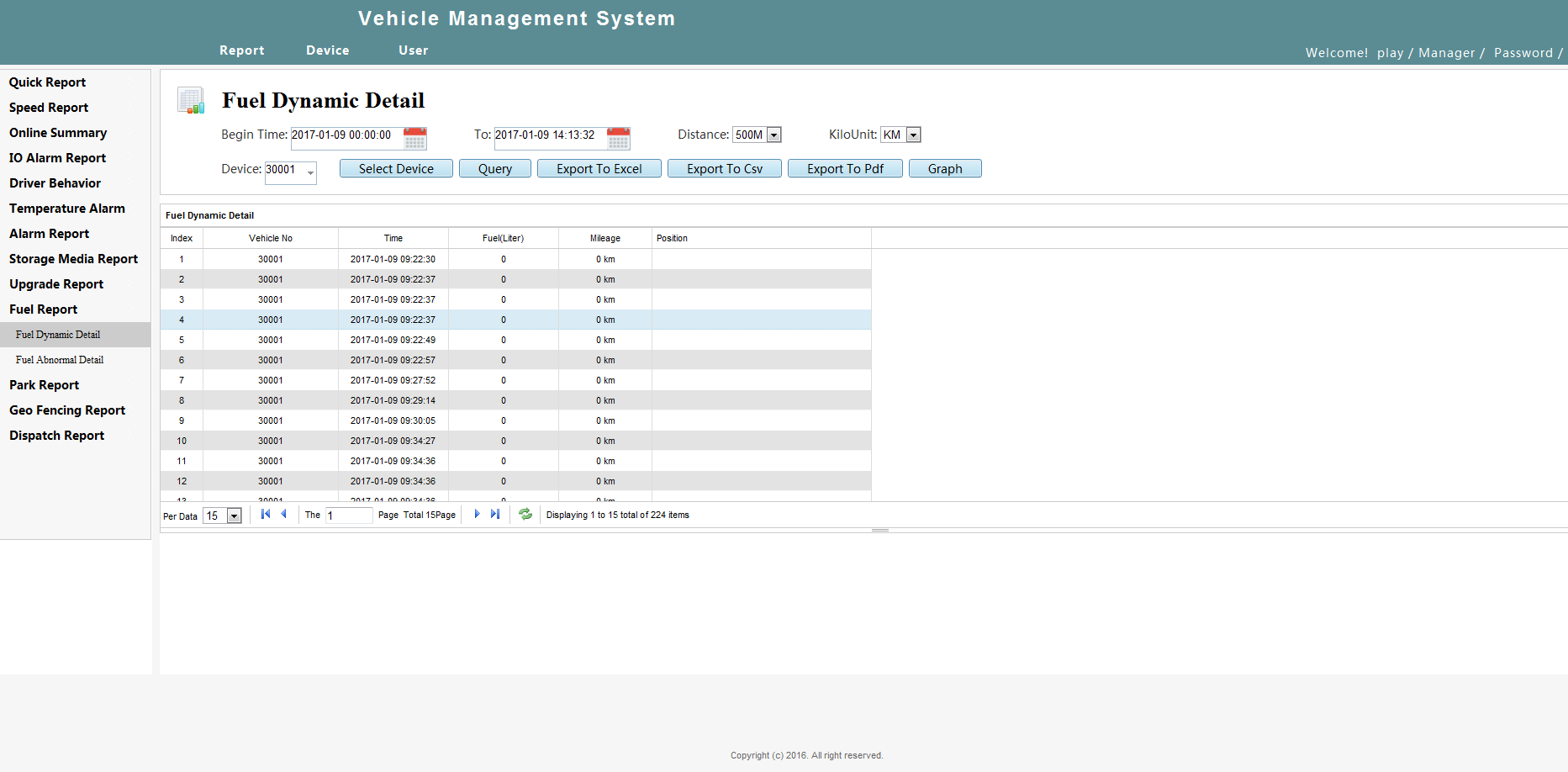Open the Per Data page size dropdown

point(235,516)
